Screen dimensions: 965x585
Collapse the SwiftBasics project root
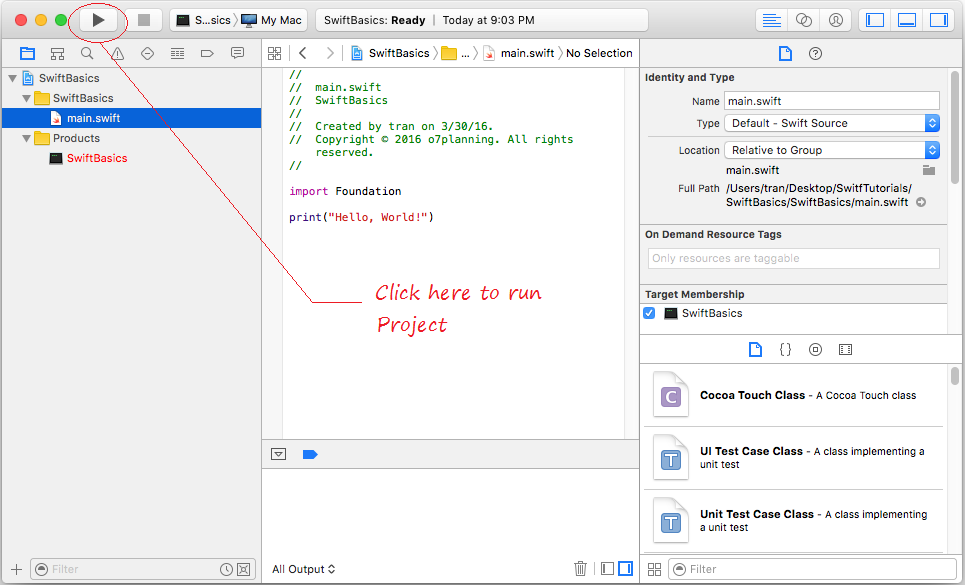(x=12, y=79)
